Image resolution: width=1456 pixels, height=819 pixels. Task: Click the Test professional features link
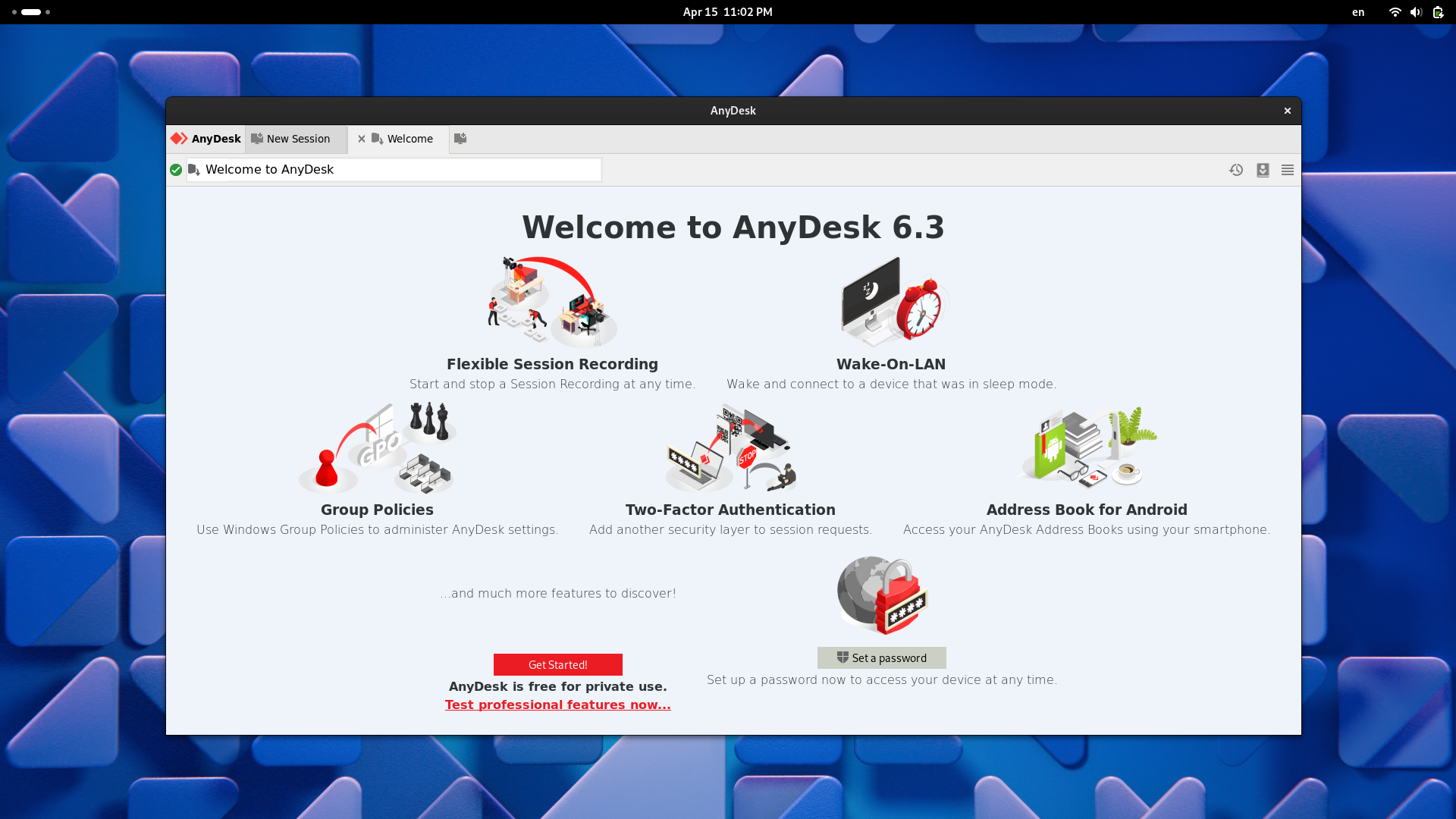(558, 704)
